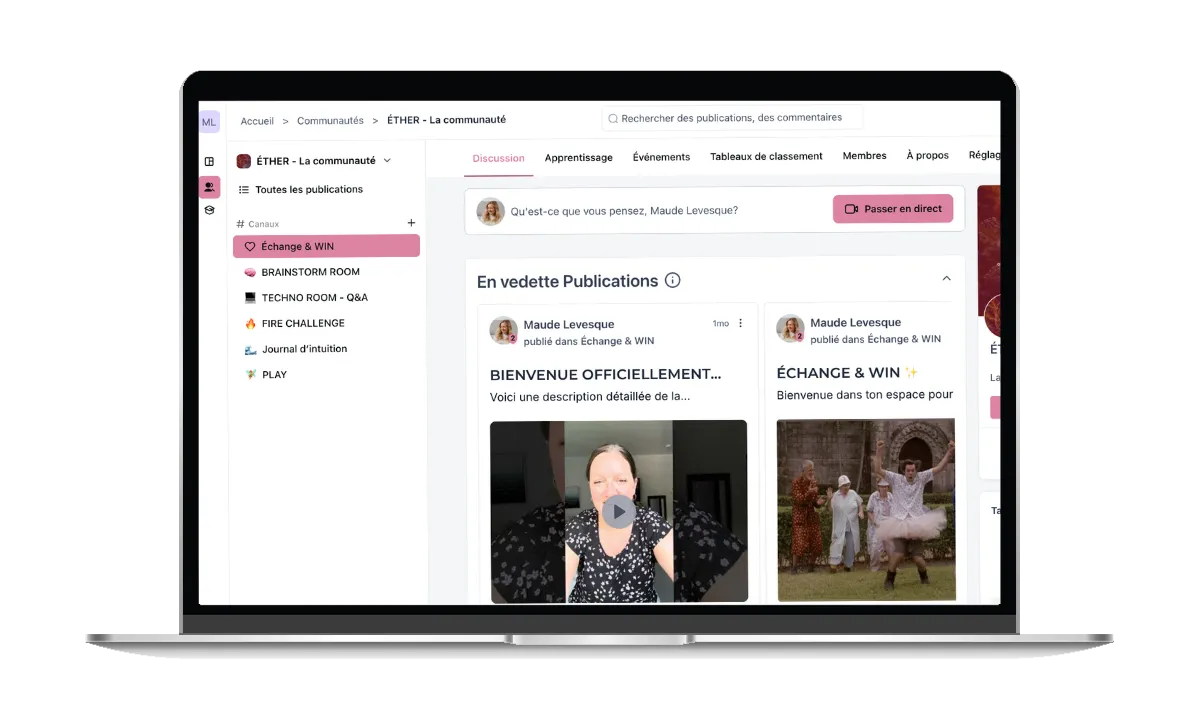This screenshot has height=705, width=1200.
Task: Click the info icon beside En vedette Publications
Action: coord(673,280)
